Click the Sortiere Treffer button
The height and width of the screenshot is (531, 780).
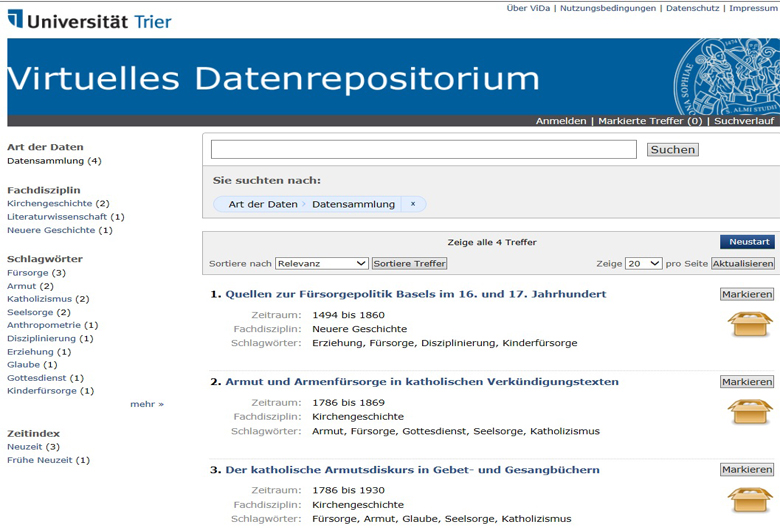409,263
